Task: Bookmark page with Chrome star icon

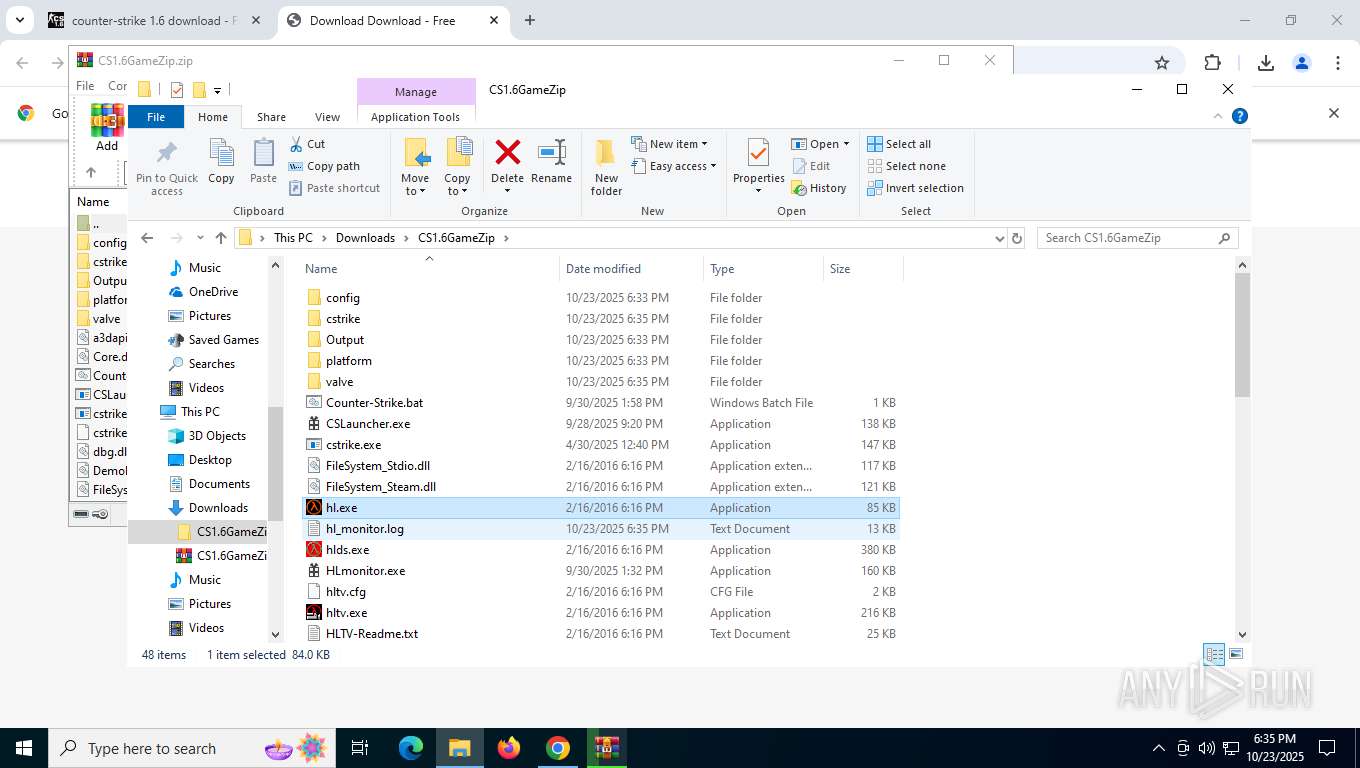Action: click(x=1162, y=63)
